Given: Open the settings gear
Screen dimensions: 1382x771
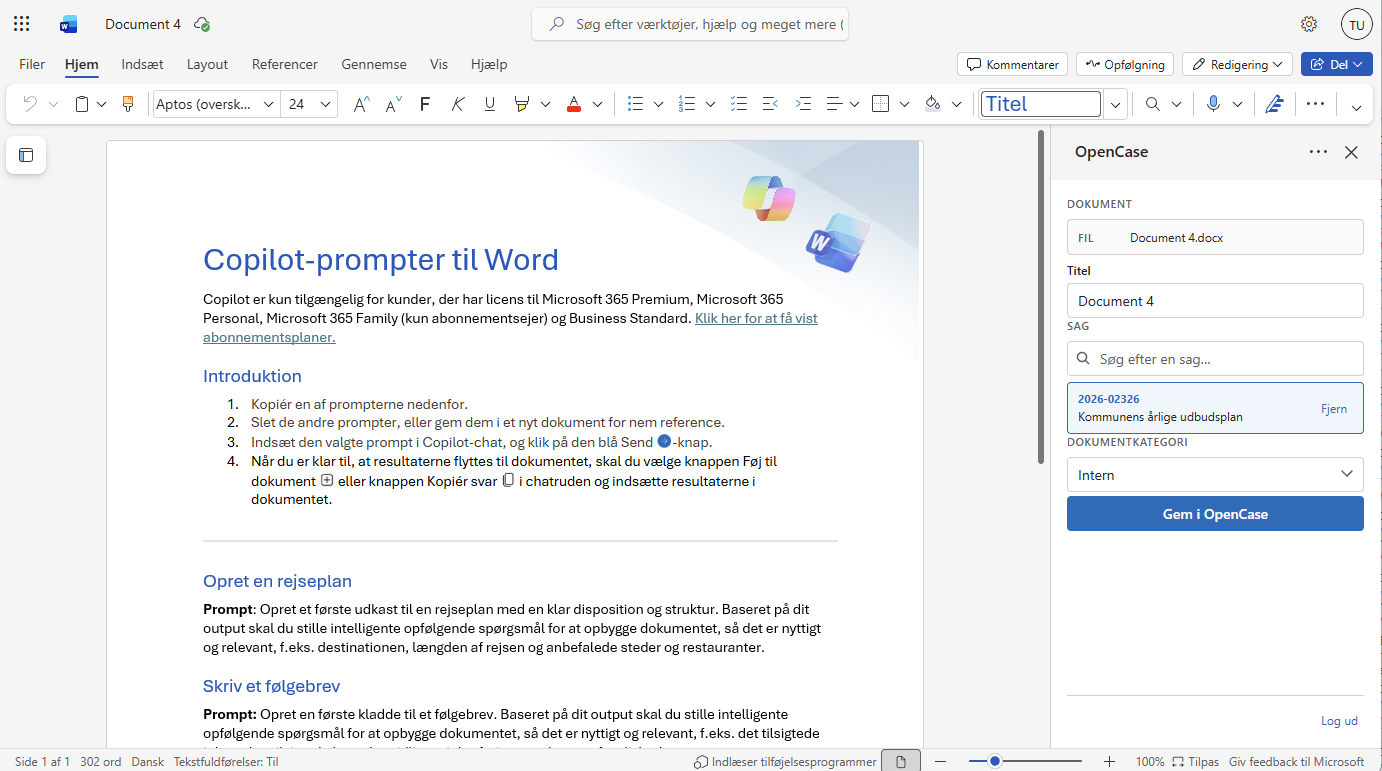Looking at the screenshot, I should pyautogui.click(x=1309, y=24).
